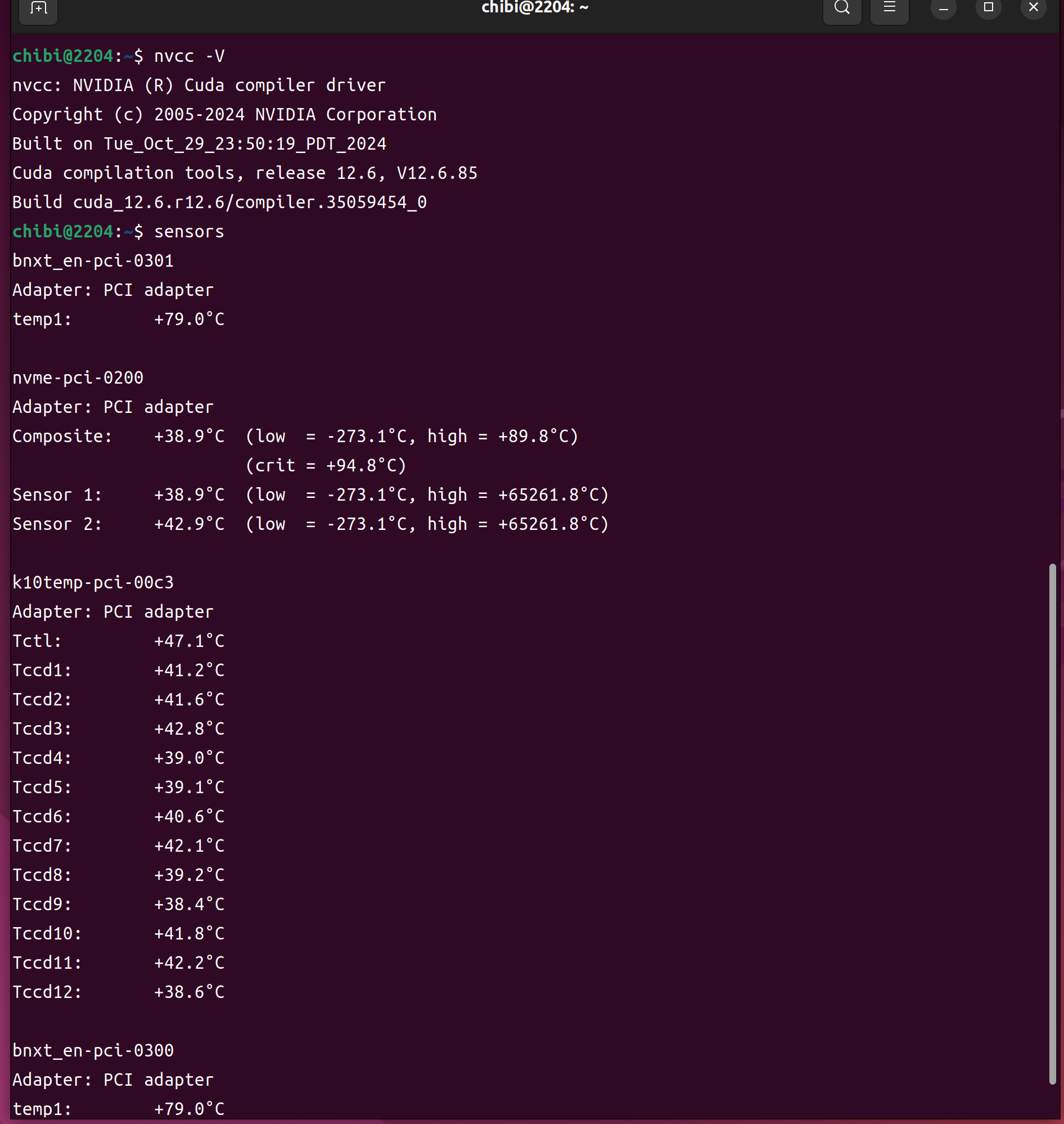The width and height of the screenshot is (1064, 1124).
Task: Click the Composite temperature value
Action: click(190, 437)
